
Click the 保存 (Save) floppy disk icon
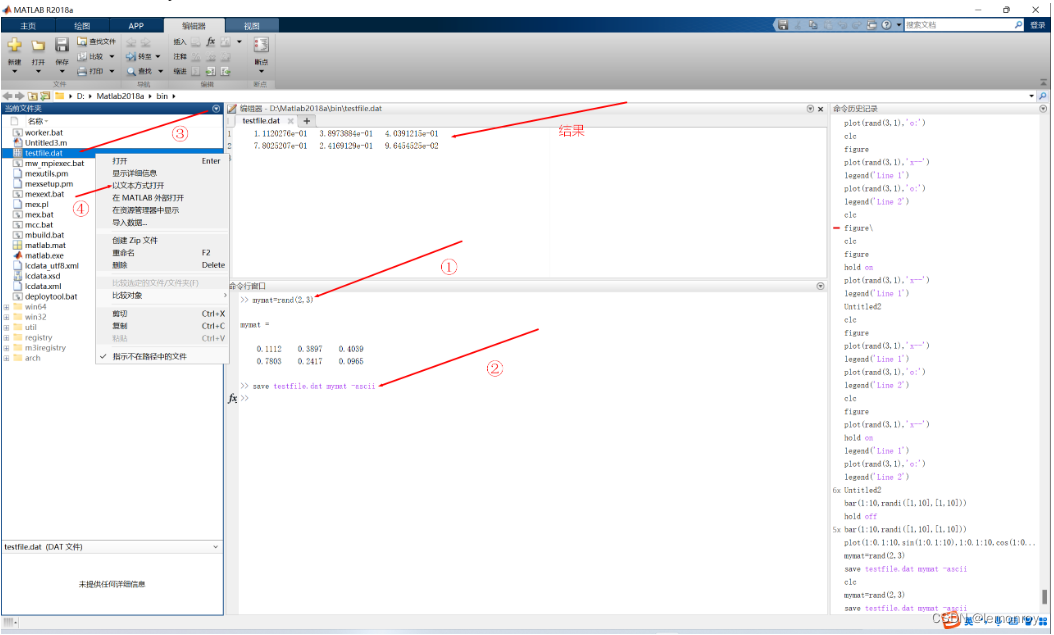(x=62, y=45)
